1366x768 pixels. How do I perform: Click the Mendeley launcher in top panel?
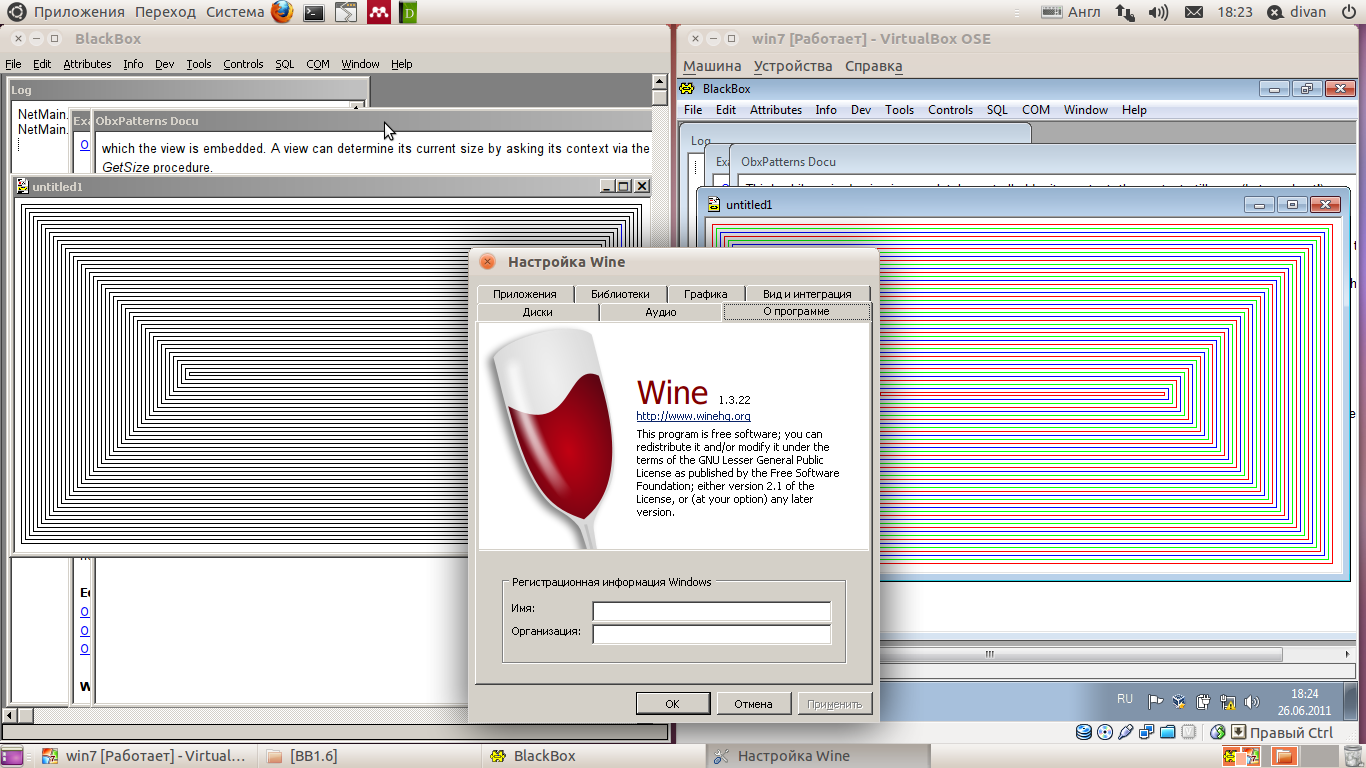(378, 12)
